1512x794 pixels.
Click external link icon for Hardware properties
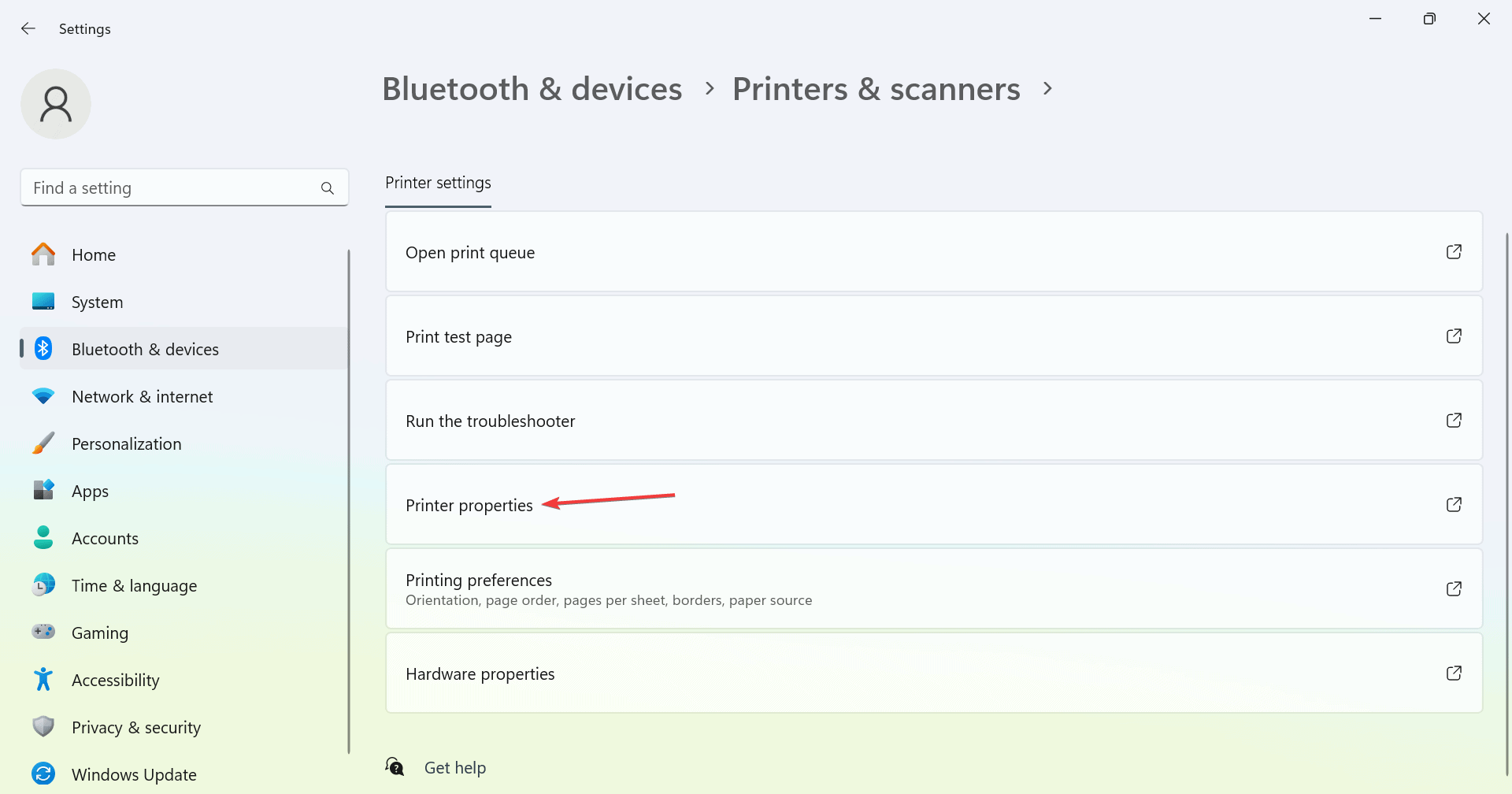pos(1454,673)
